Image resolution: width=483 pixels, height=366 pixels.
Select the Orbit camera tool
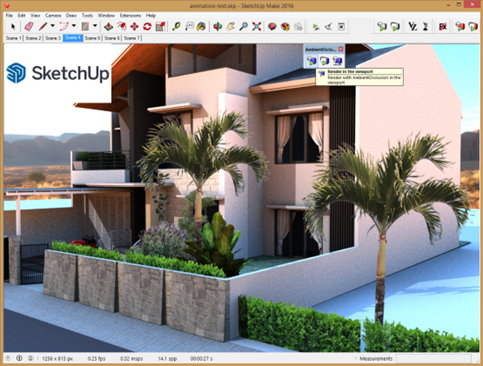click(218, 26)
